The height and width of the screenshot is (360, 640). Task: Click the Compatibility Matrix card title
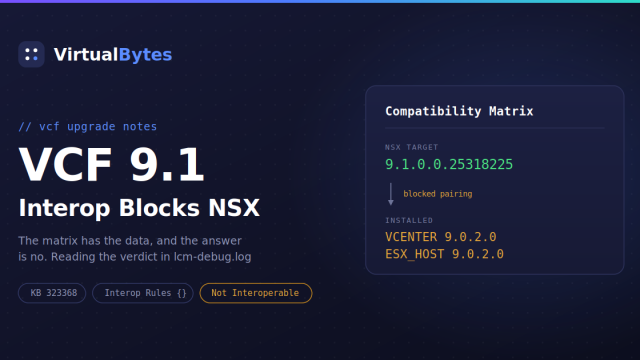pyautogui.click(x=459, y=111)
